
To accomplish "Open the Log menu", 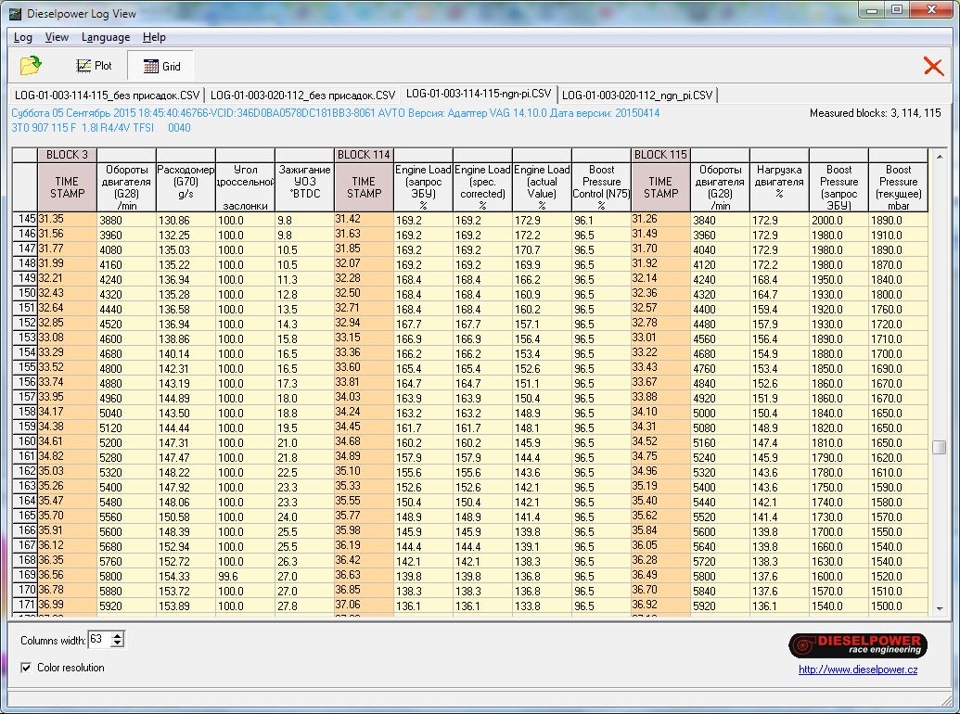I will pos(23,37).
